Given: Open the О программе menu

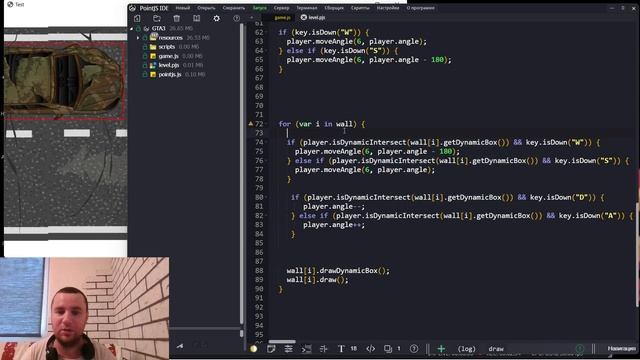Looking at the screenshot, I should coord(420,8).
